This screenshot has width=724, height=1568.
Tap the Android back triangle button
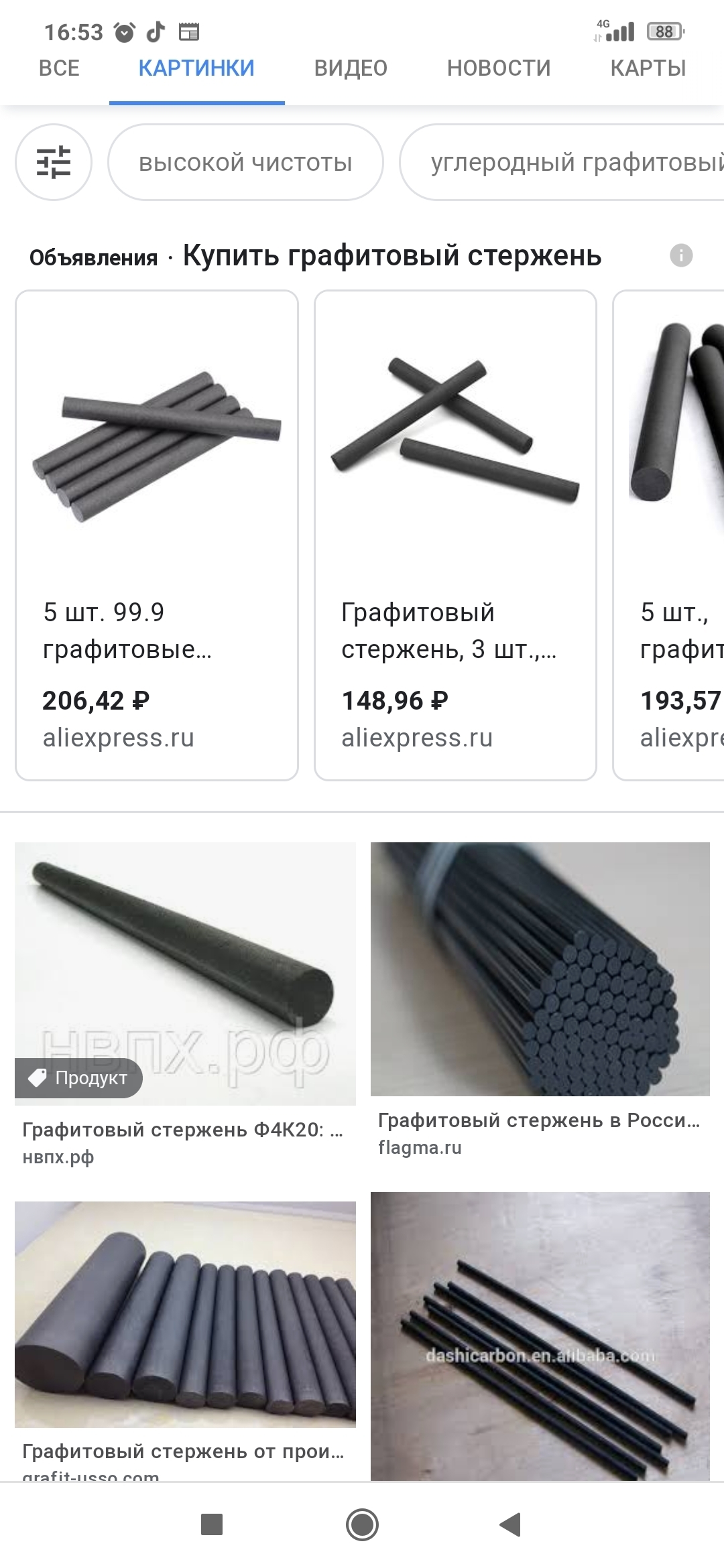[x=511, y=1524]
